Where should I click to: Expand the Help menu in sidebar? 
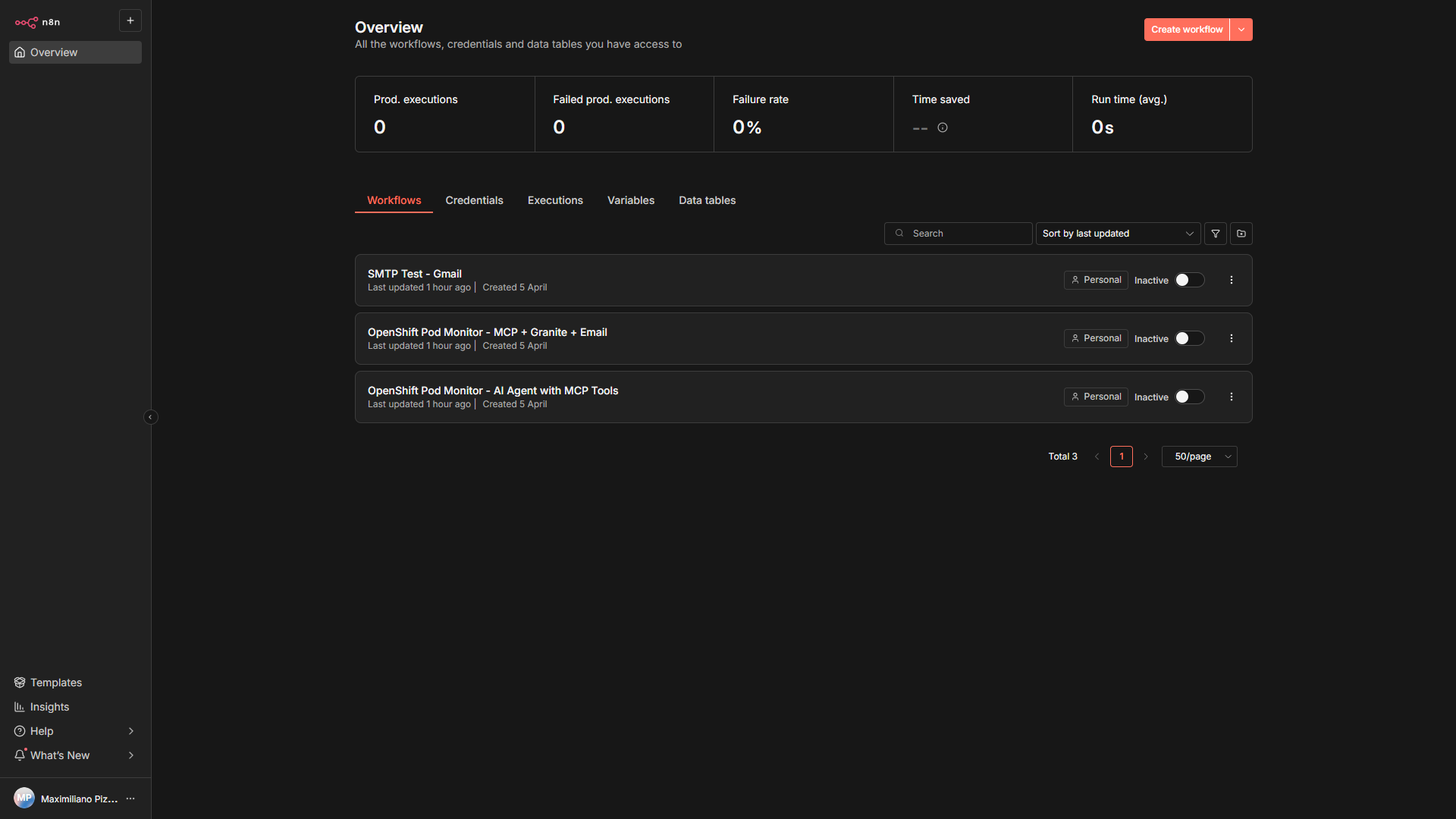click(x=41, y=731)
